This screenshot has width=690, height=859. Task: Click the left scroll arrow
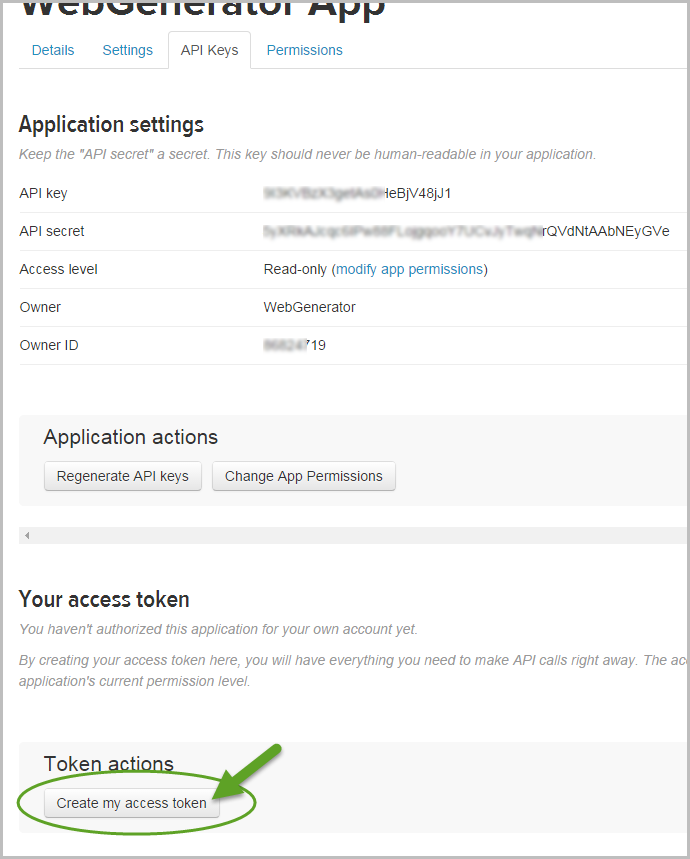25,535
